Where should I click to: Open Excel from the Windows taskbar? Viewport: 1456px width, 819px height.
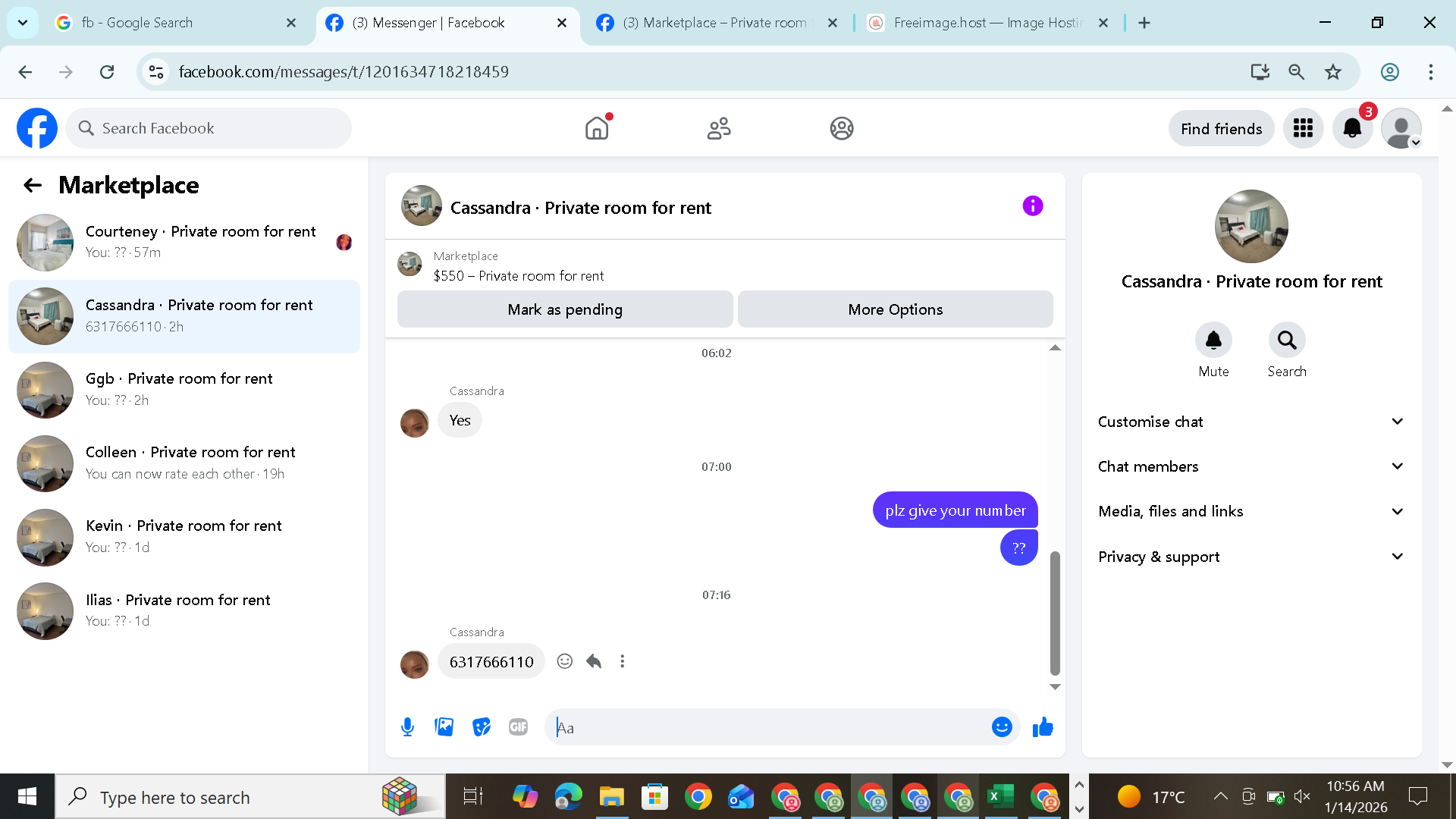[x=1000, y=797]
